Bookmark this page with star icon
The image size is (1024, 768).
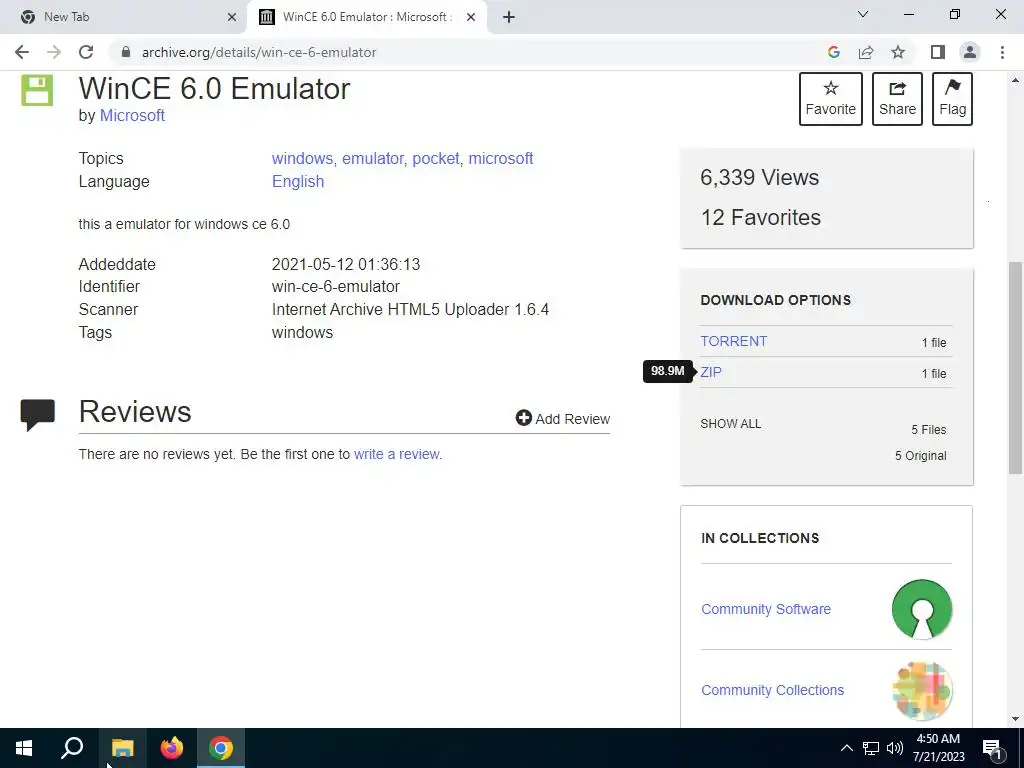point(898,52)
